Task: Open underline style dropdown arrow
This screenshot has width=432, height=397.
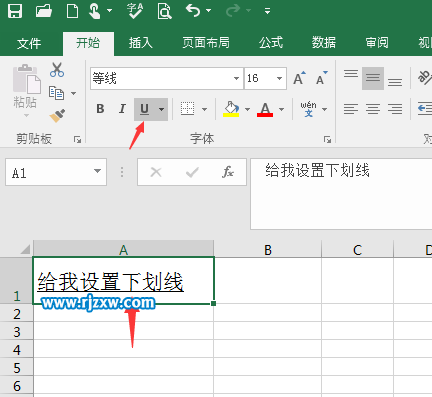Action: point(161,109)
